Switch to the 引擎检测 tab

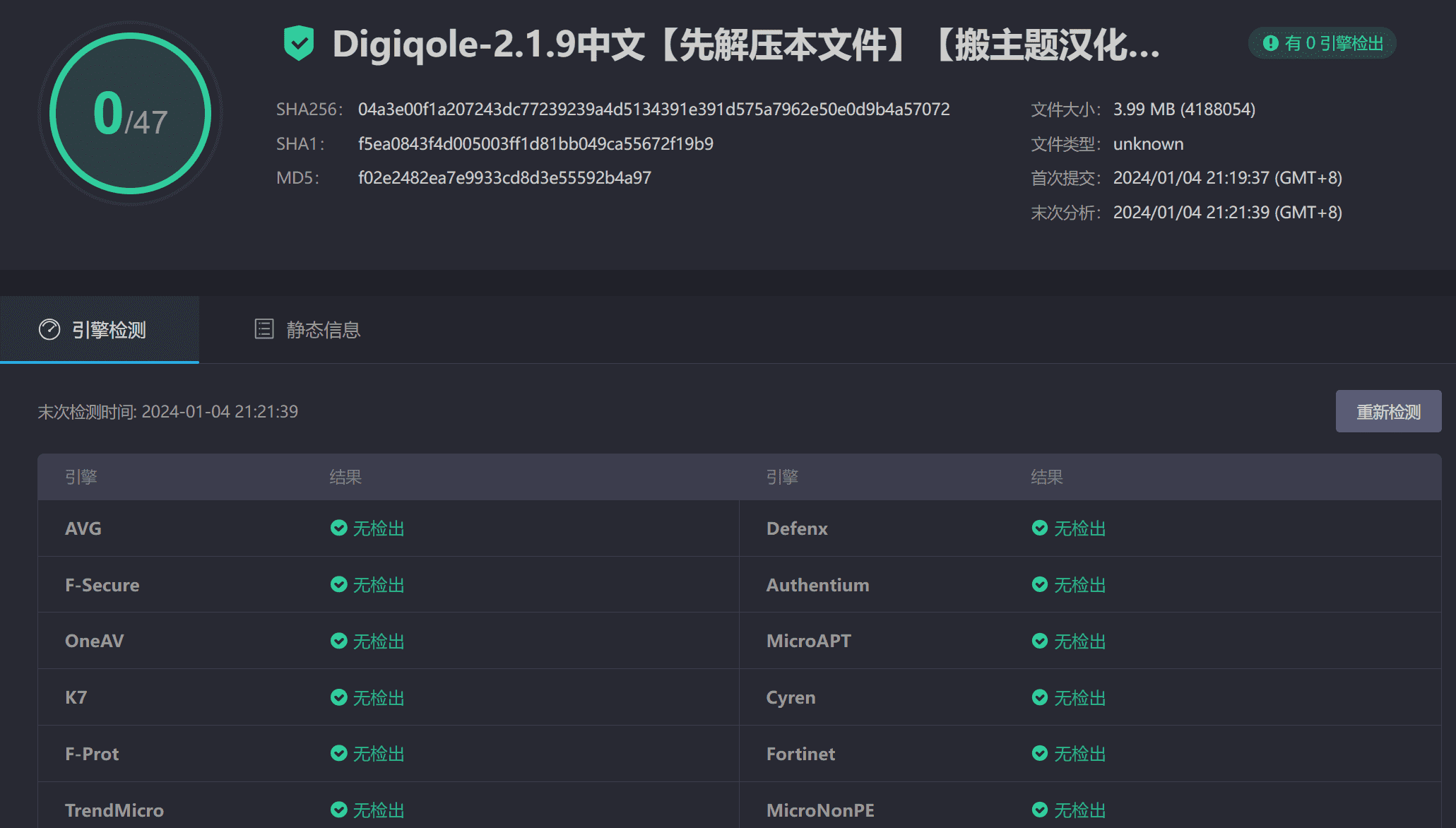point(100,329)
